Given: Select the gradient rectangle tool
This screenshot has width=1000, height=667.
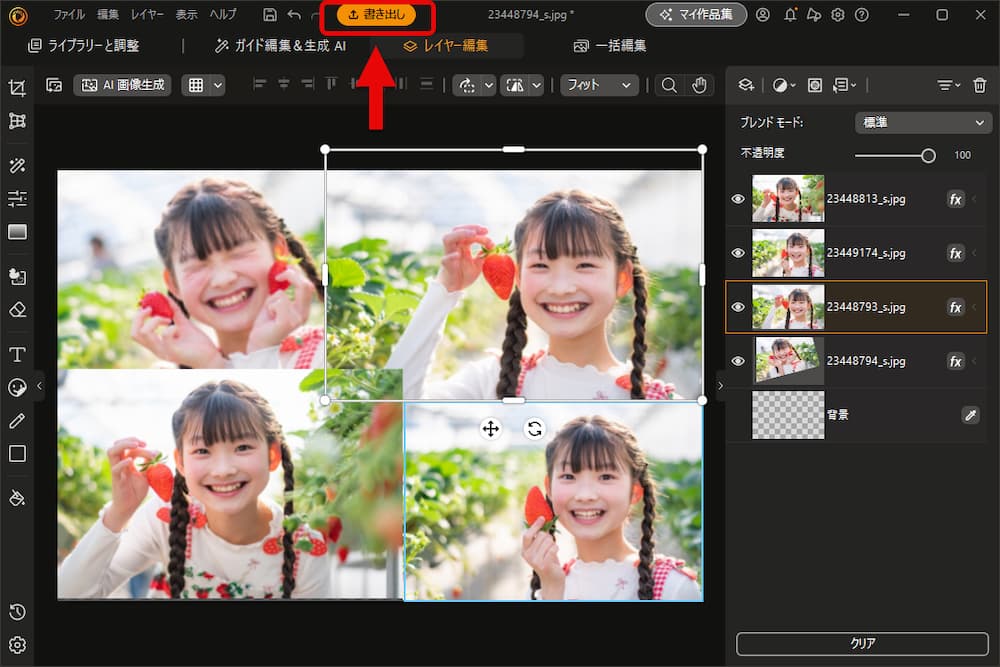Looking at the screenshot, I should click(17, 232).
